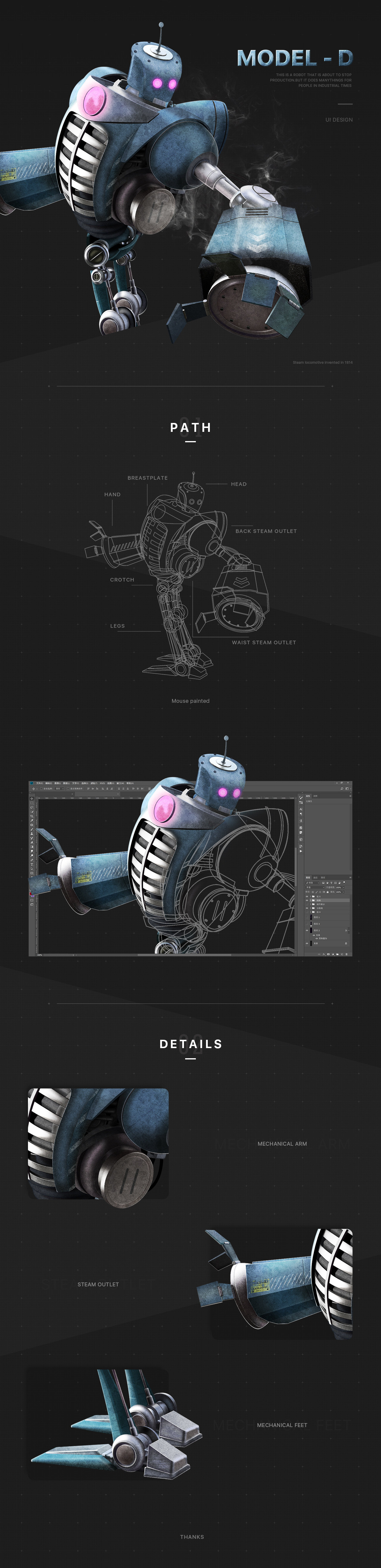Click the BACK STEAM OUTLET label
Viewport: 381px width, 1568px height.
pos(266,531)
